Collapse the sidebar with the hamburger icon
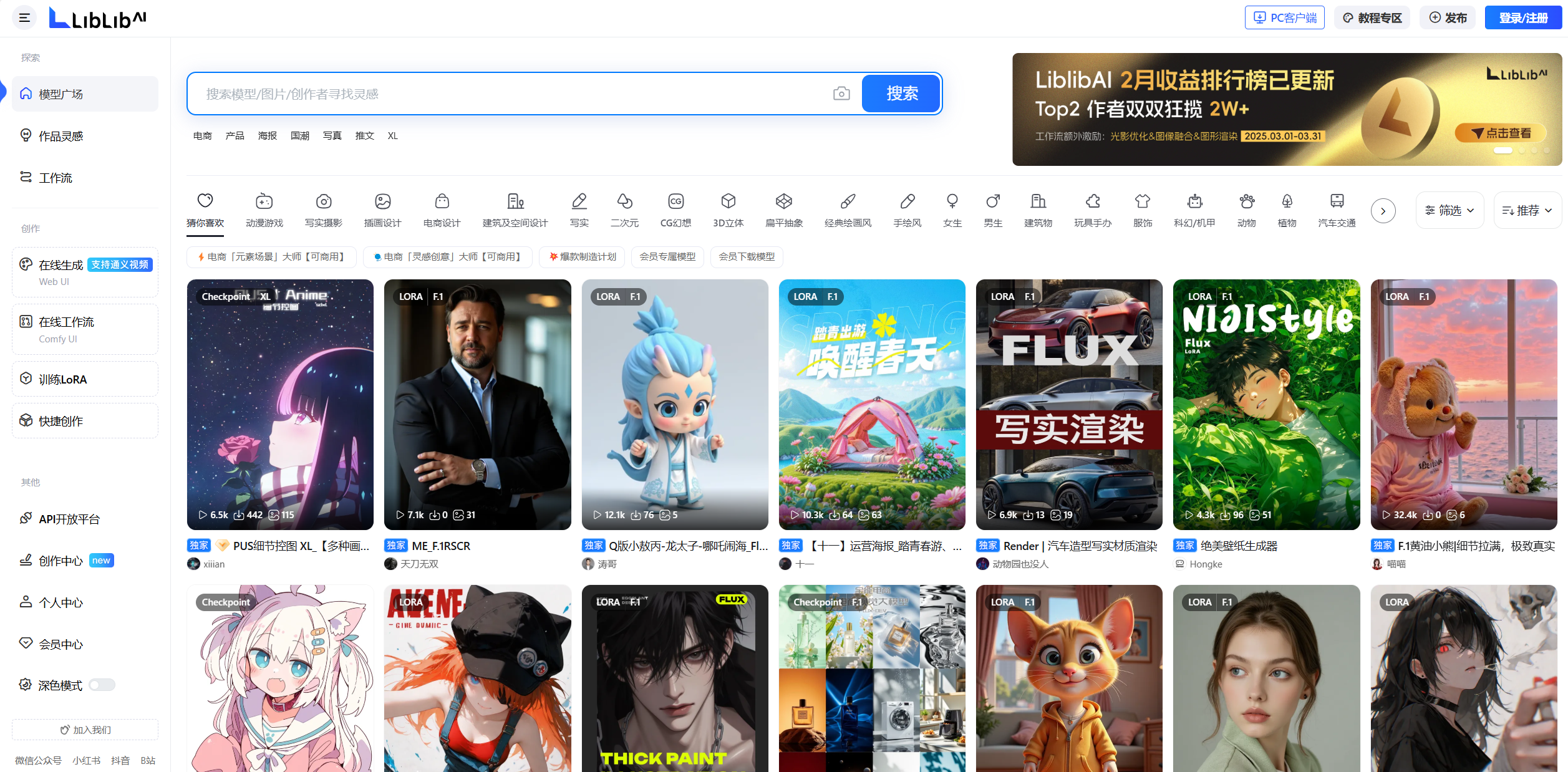Viewport: 1568px width, 772px height. (x=24, y=18)
